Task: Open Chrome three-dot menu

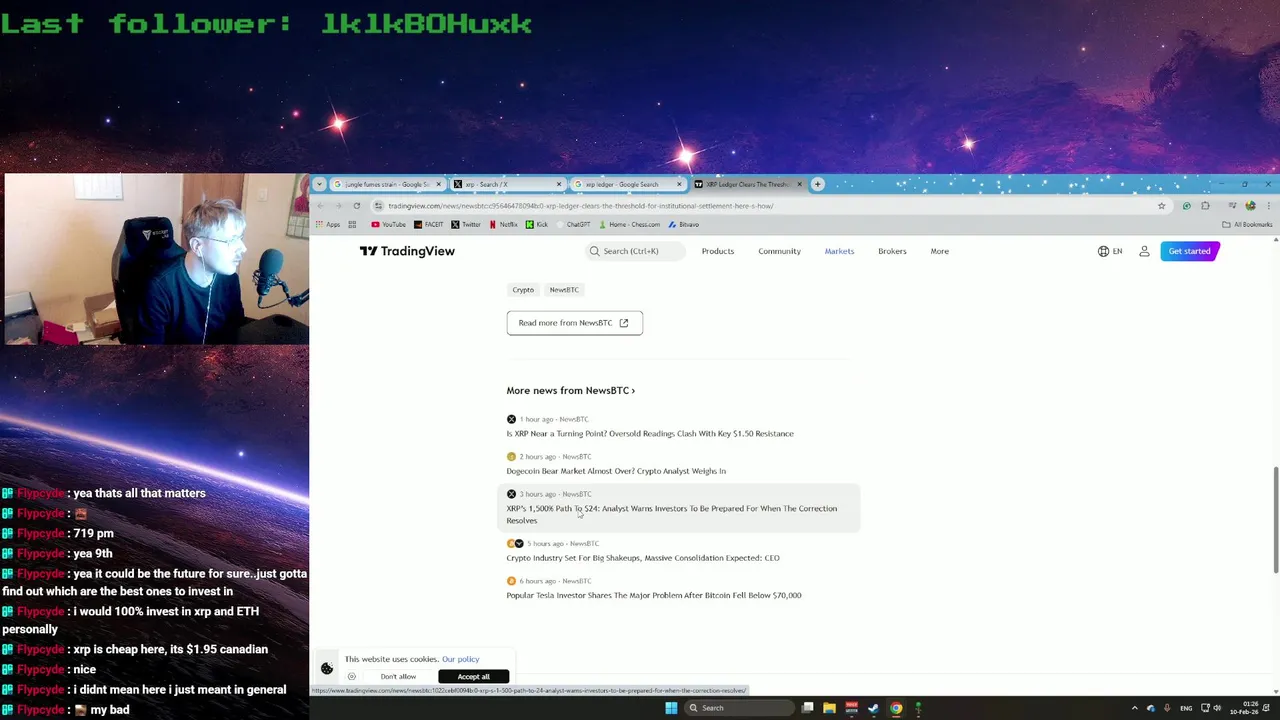Action: tap(1268, 206)
